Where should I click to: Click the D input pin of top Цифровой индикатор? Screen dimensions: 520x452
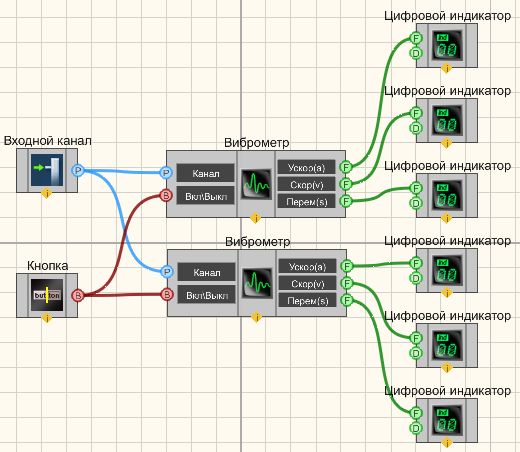[x=416, y=53]
